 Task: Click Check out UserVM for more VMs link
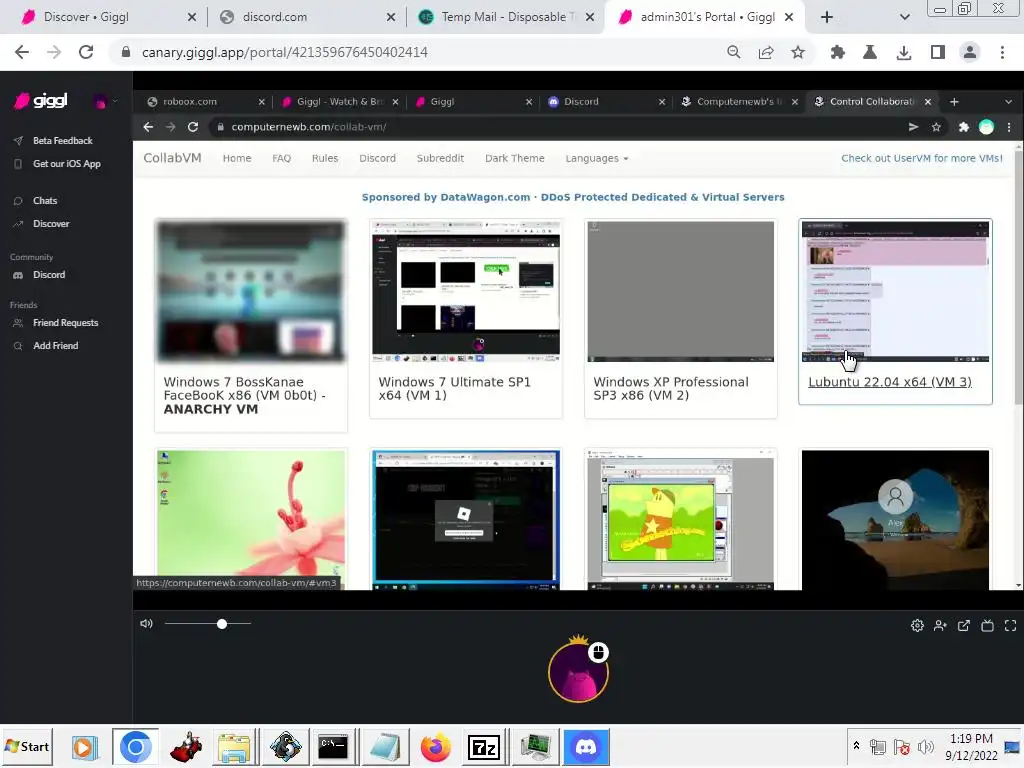921,158
